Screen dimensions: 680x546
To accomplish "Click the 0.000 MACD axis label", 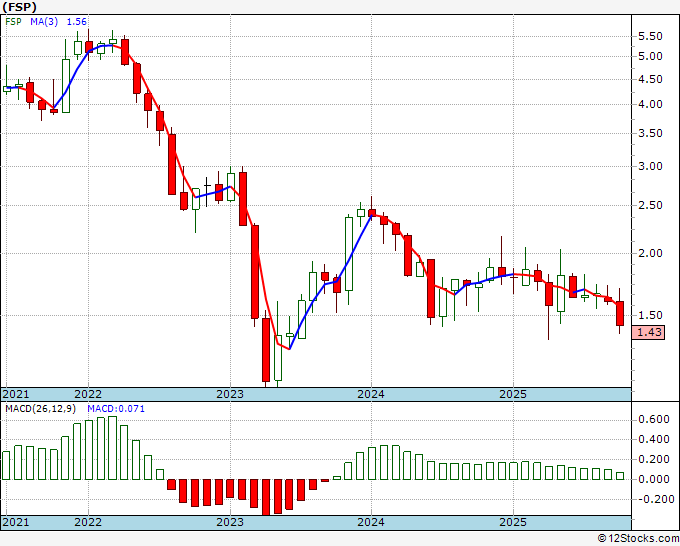I will coord(654,479).
